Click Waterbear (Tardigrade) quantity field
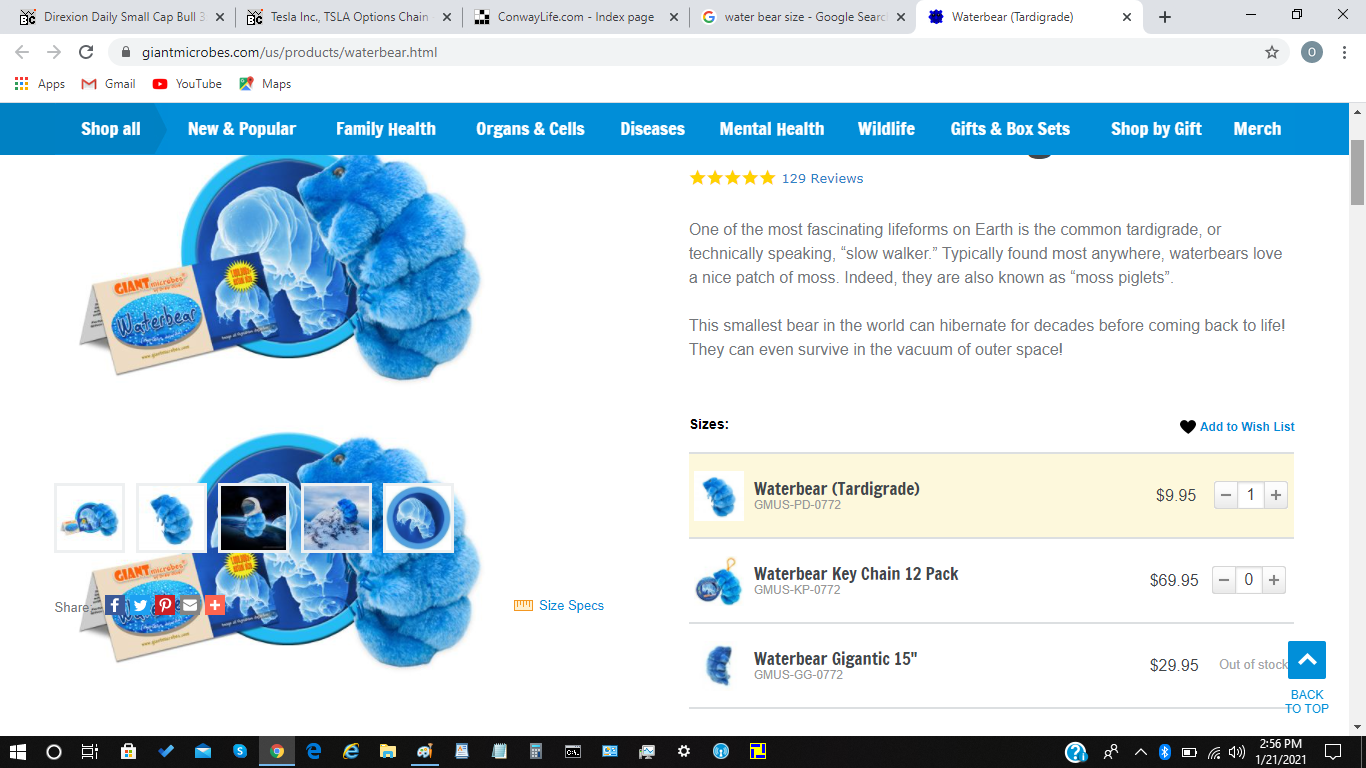 click(1251, 495)
